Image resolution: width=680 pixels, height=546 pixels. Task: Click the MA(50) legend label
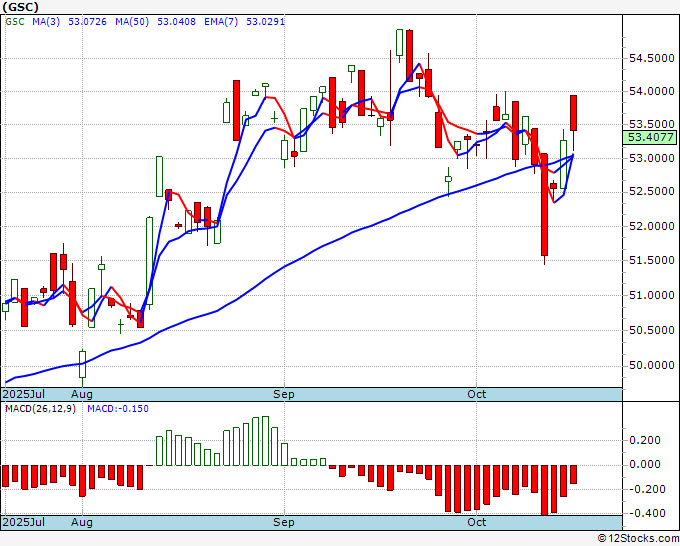(x=132, y=22)
